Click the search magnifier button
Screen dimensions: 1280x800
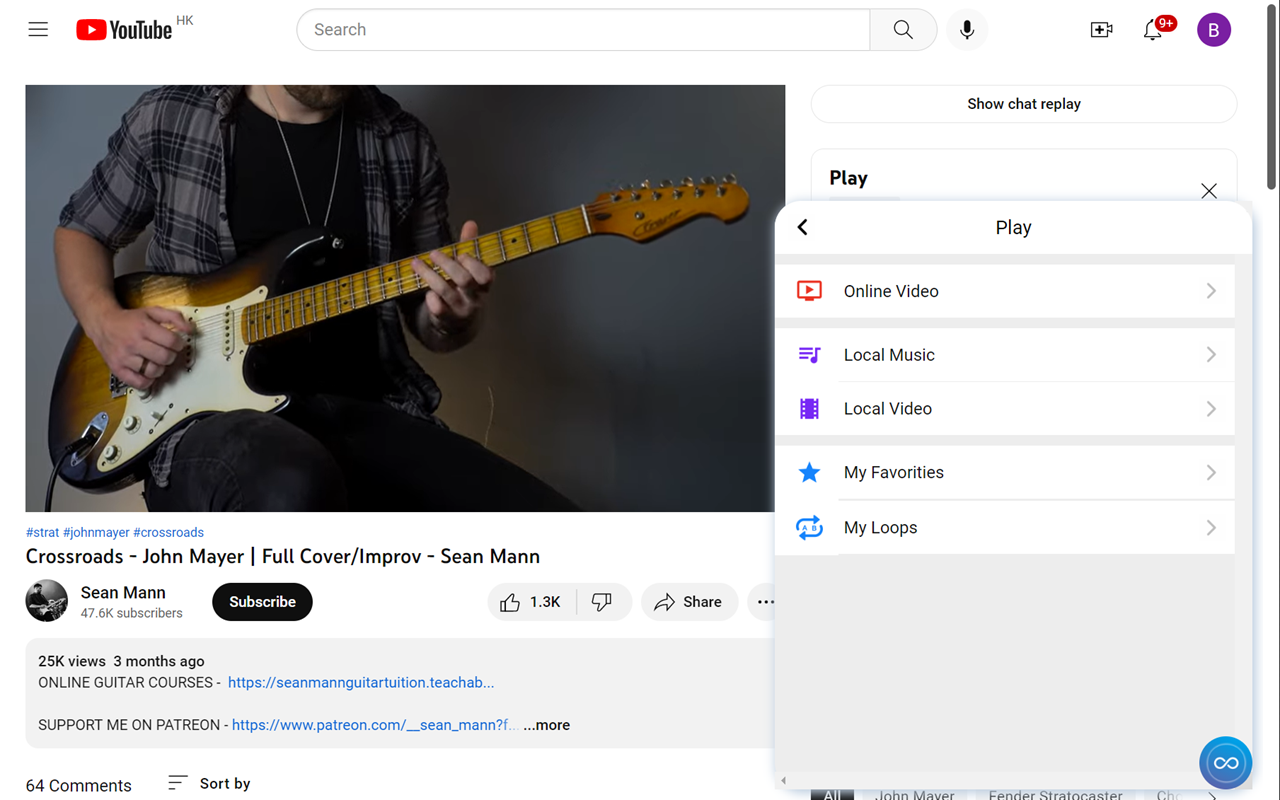click(x=902, y=30)
